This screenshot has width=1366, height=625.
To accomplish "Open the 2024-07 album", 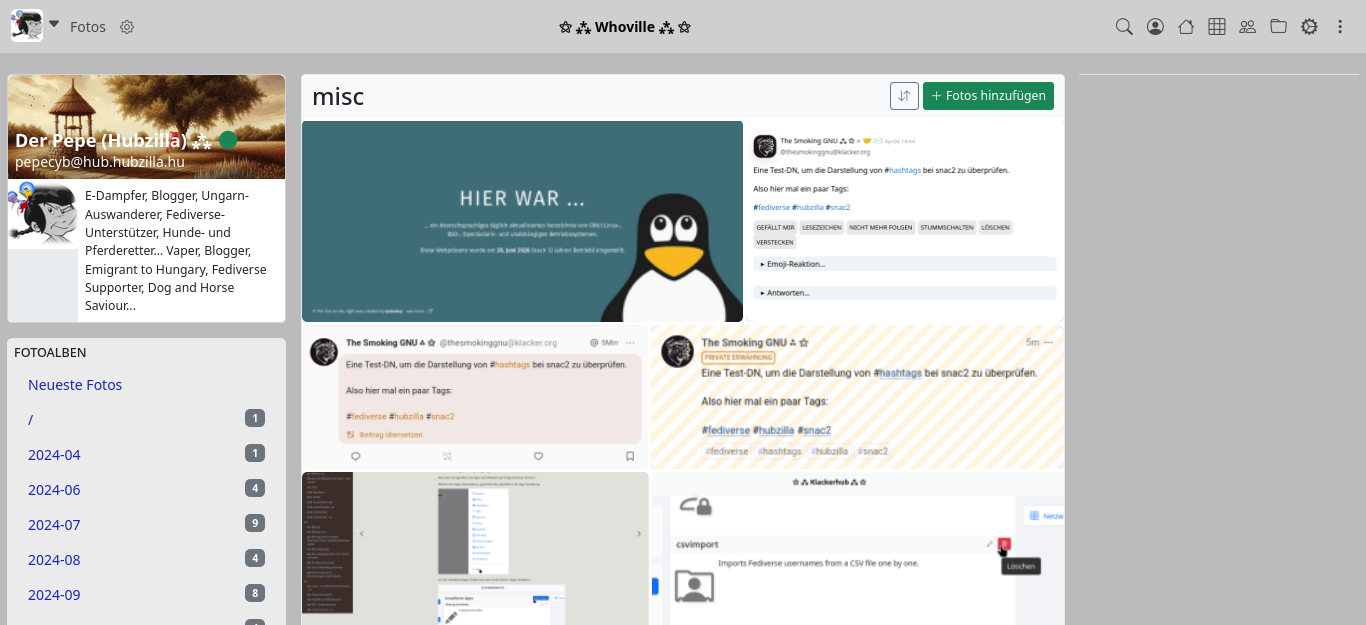I will click(54, 525).
